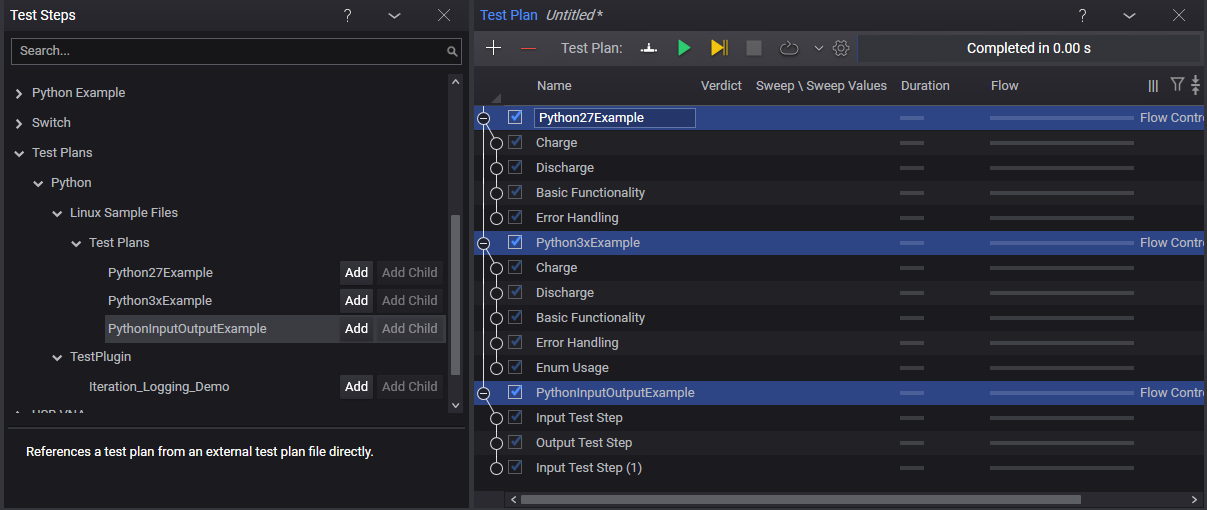Select Python3xExample in Test Steps tree
1207x510 pixels.
click(x=160, y=300)
